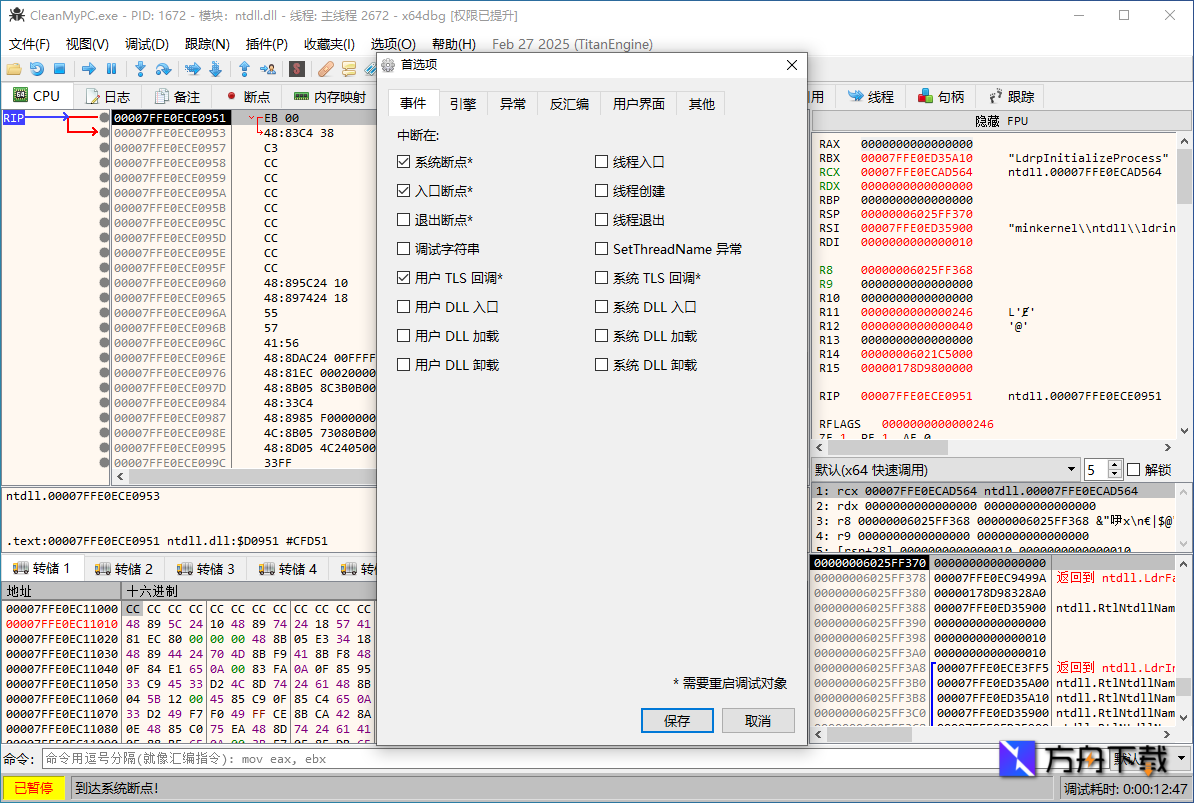Select the Step Into icon
The height and width of the screenshot is (803, 1194).
[x=140, y=68]
